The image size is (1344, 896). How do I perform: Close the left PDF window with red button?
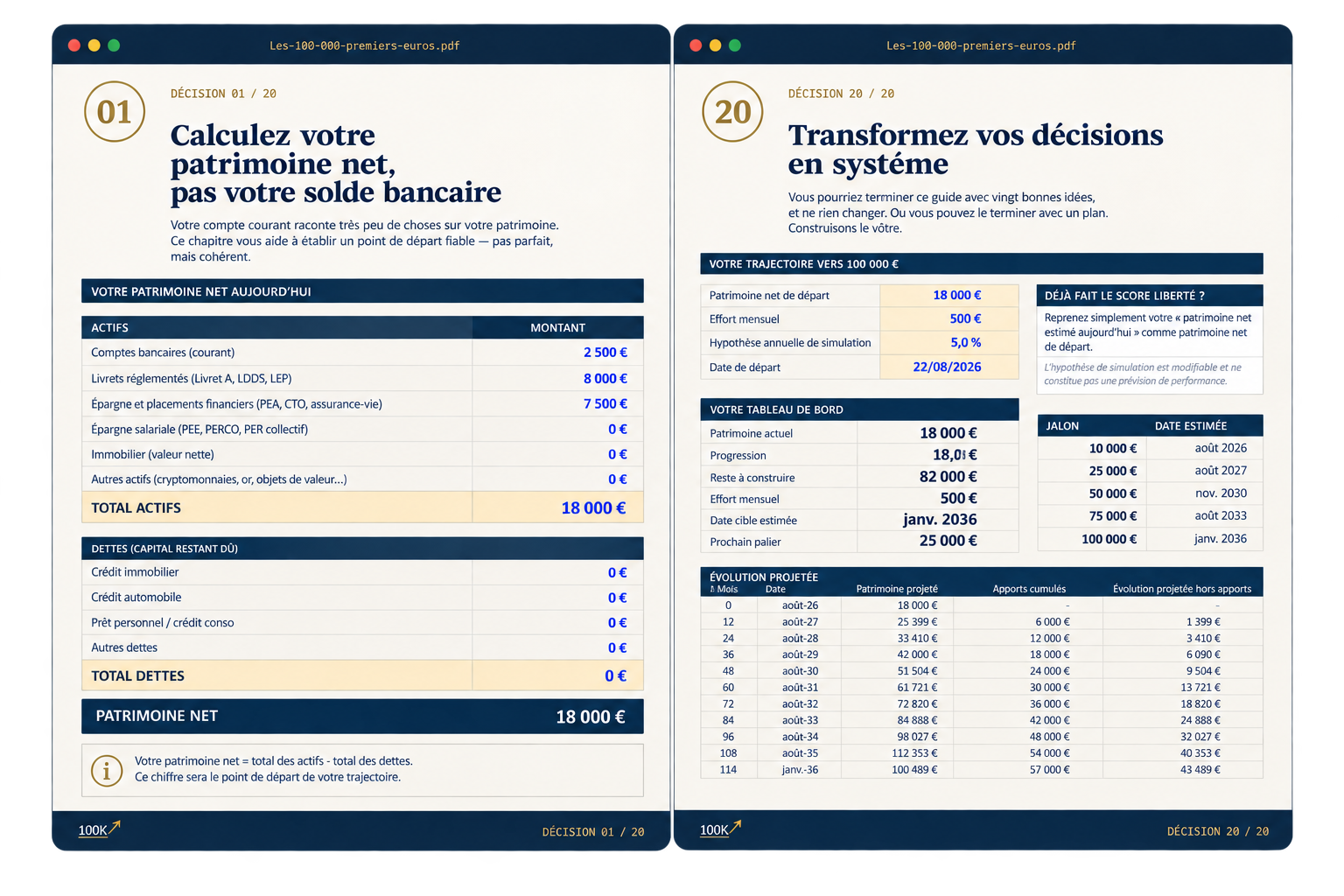point(74,45)
